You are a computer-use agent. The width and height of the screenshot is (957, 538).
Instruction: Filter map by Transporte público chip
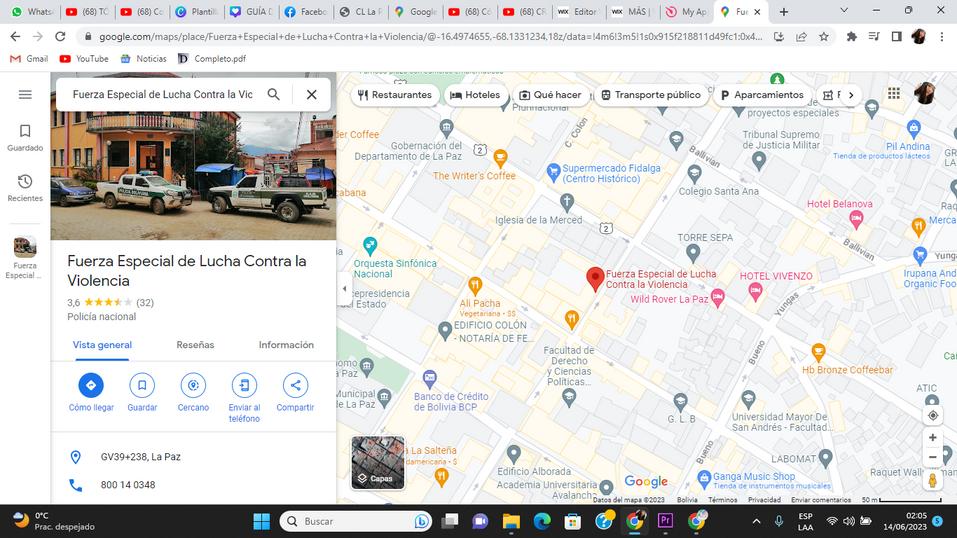point(651,95)
